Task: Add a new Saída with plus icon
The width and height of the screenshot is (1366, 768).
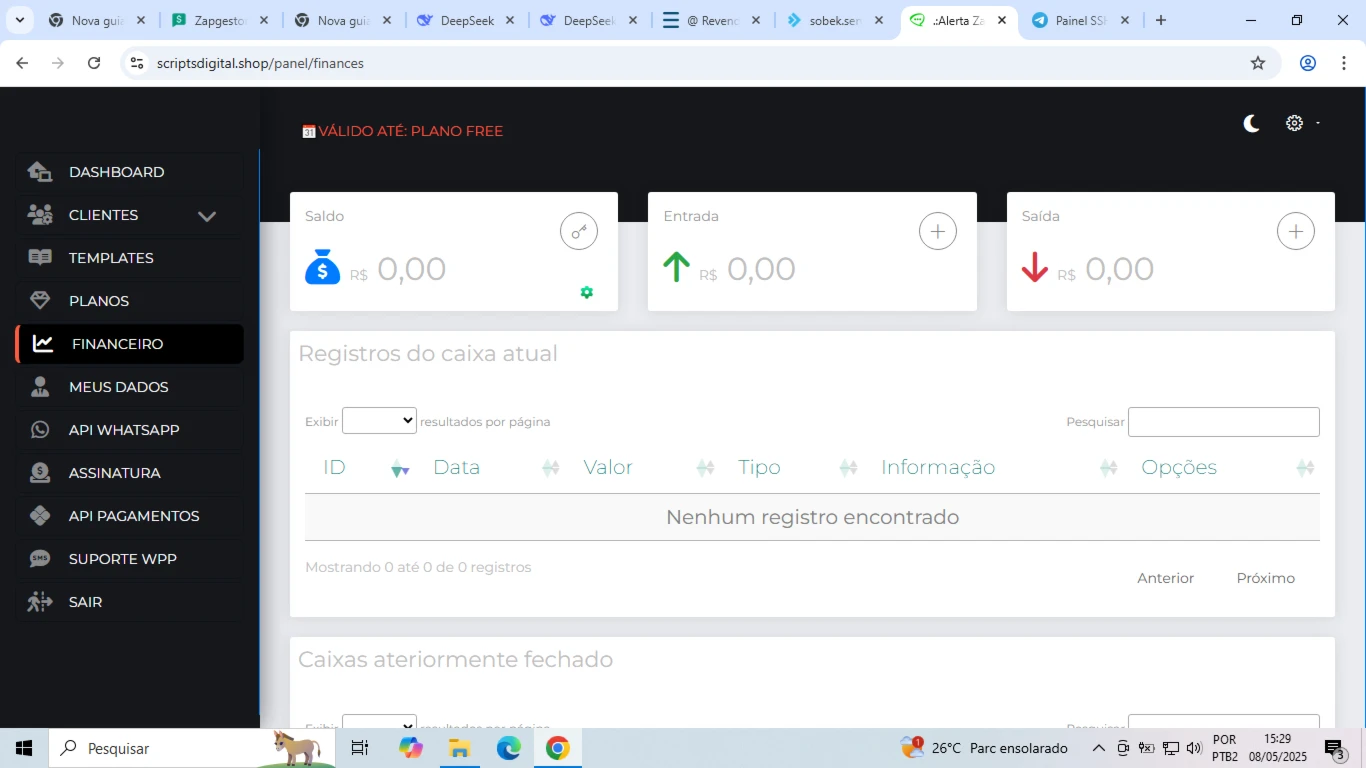Action: pos(1296,231)
